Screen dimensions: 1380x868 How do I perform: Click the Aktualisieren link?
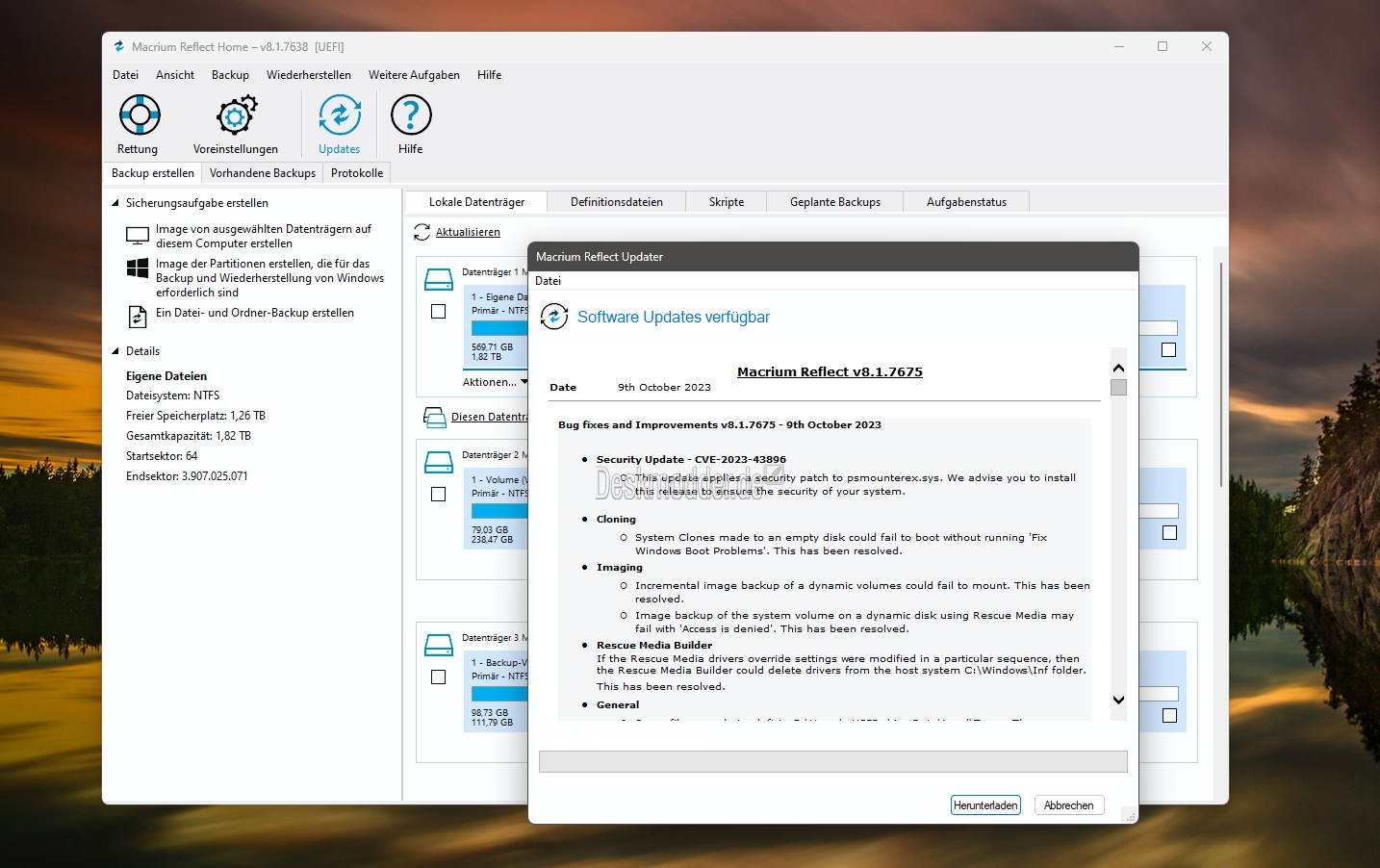(x=468, y=232)
